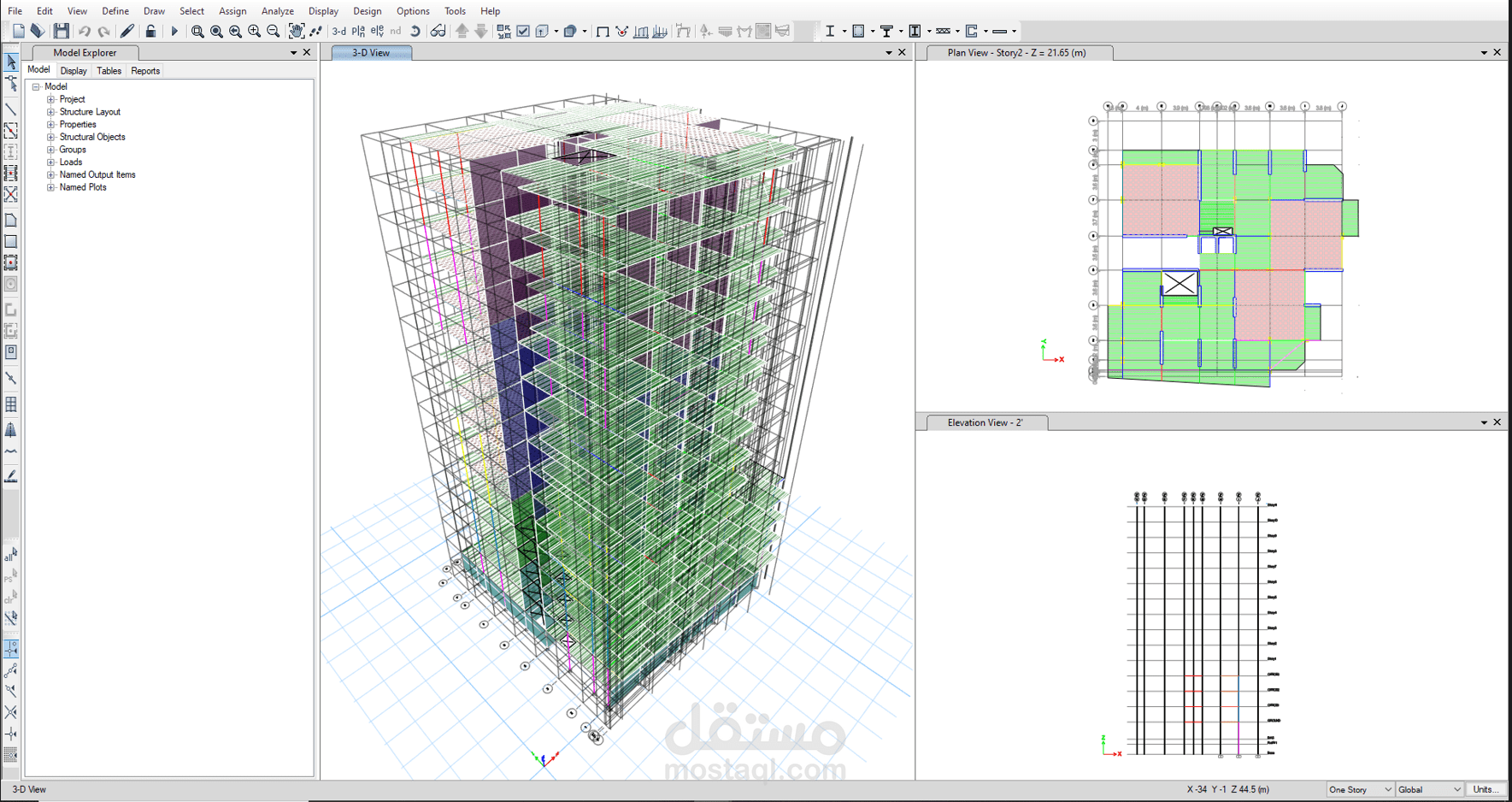Image resolution: width=1512 pixels, height=802 pixels.
Task: Run analysis with the play arrow
Action: pos(174,32)
